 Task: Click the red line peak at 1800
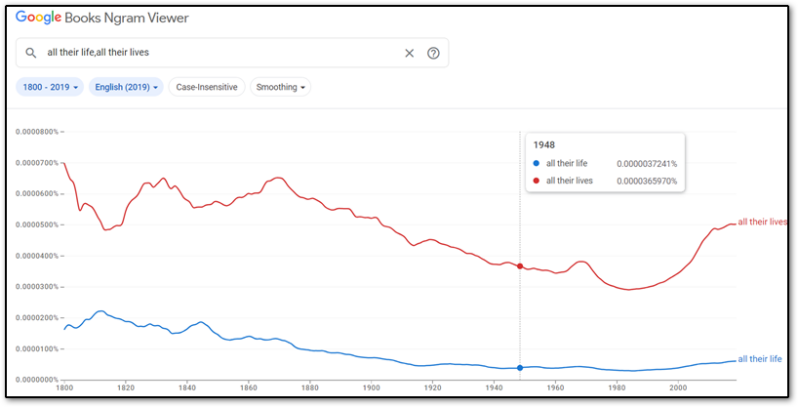point(65,163)
